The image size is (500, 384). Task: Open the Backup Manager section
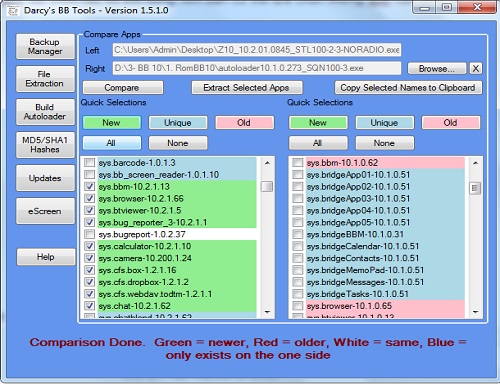point(45,47)
